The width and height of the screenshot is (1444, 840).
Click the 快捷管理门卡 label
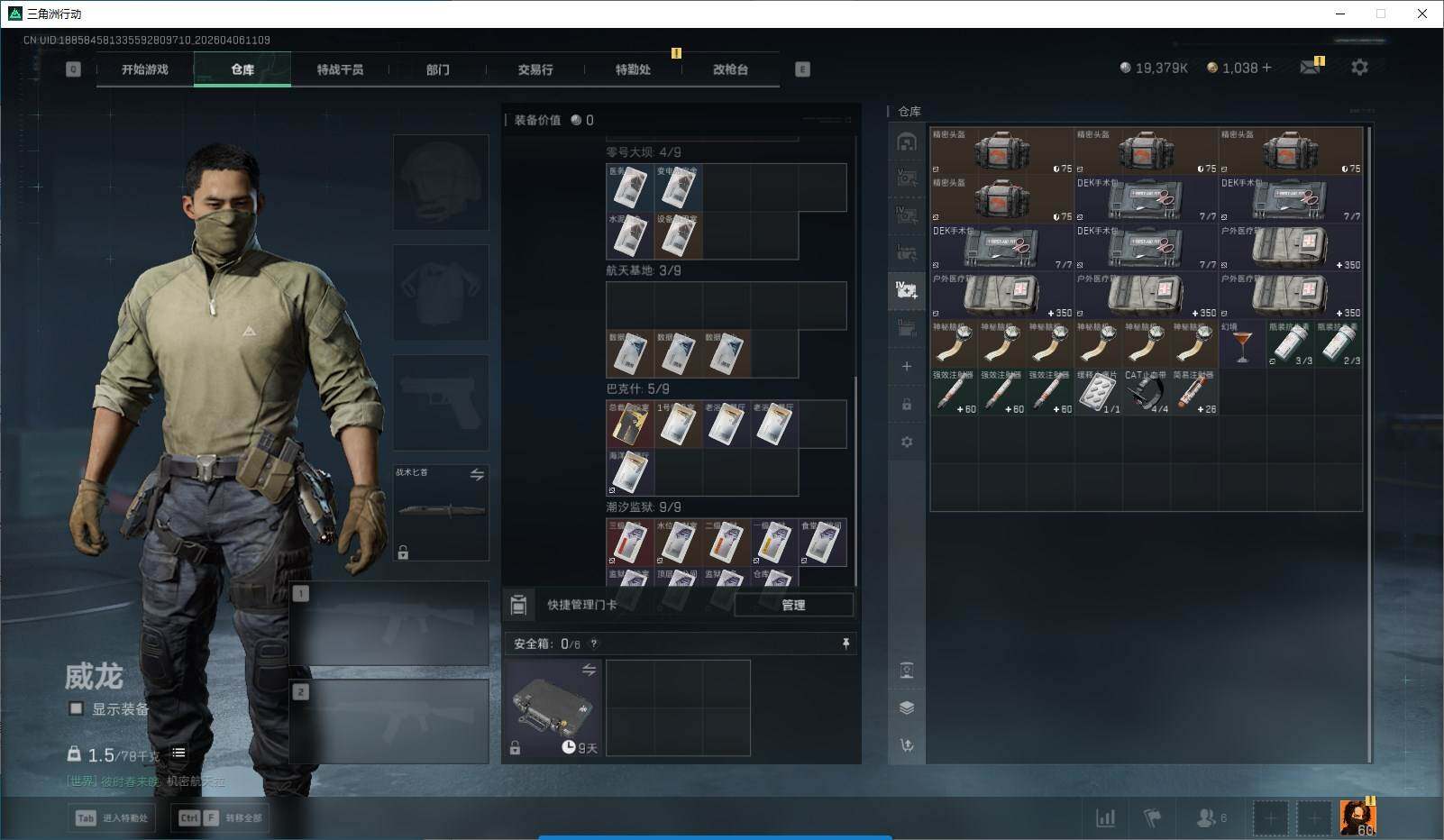pos(582,605)
